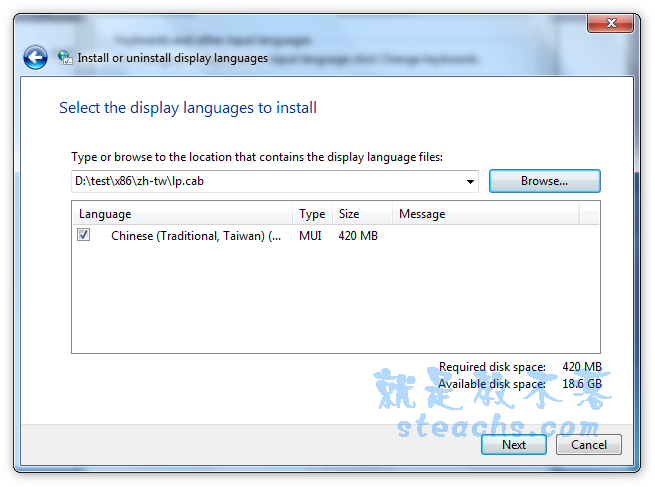This screenshot has width=655, height=487.
Task: Open the Browse... file picker
Action: tap(545, 181)
